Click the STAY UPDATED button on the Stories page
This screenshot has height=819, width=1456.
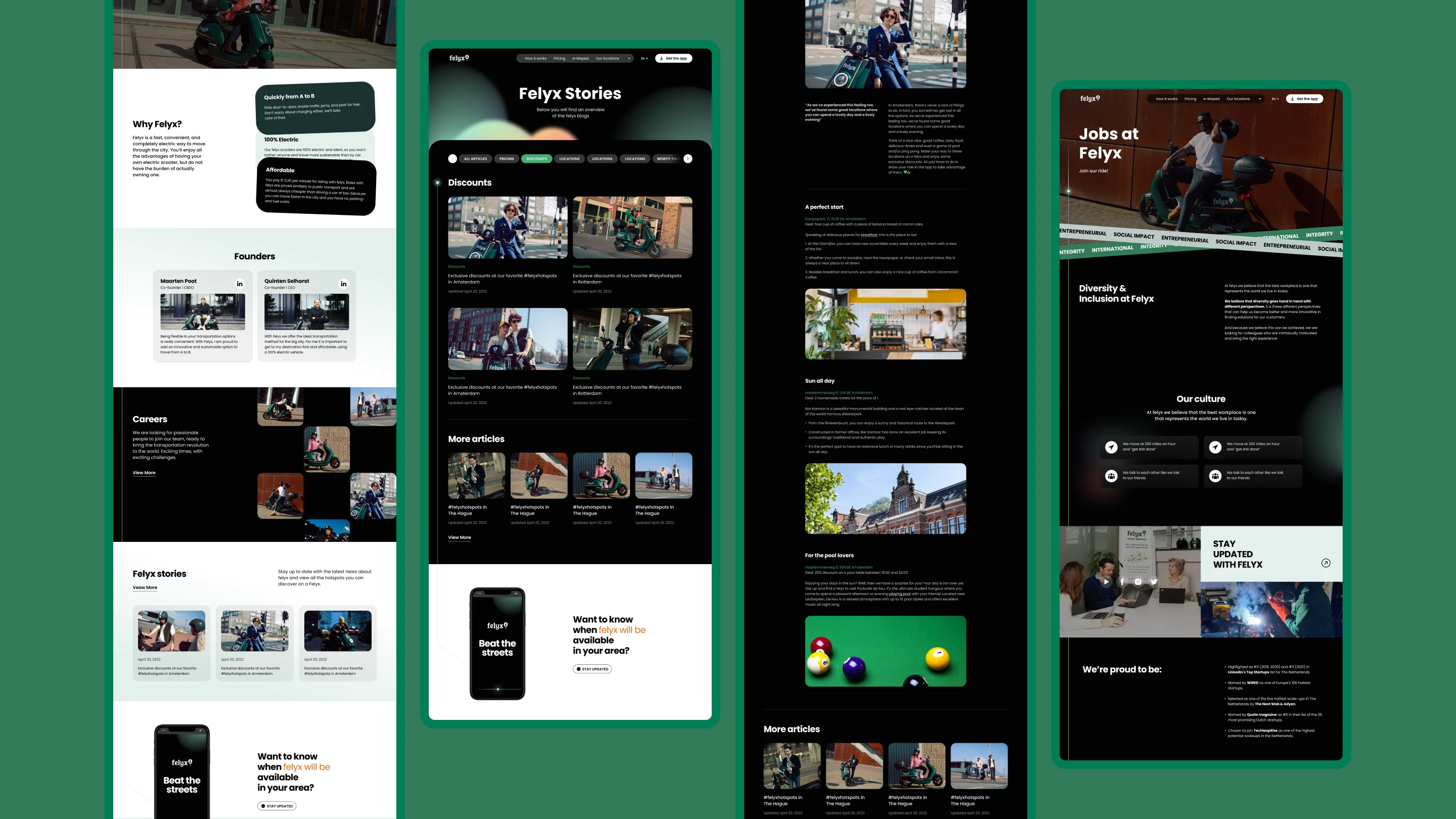(x=593, y=669)
